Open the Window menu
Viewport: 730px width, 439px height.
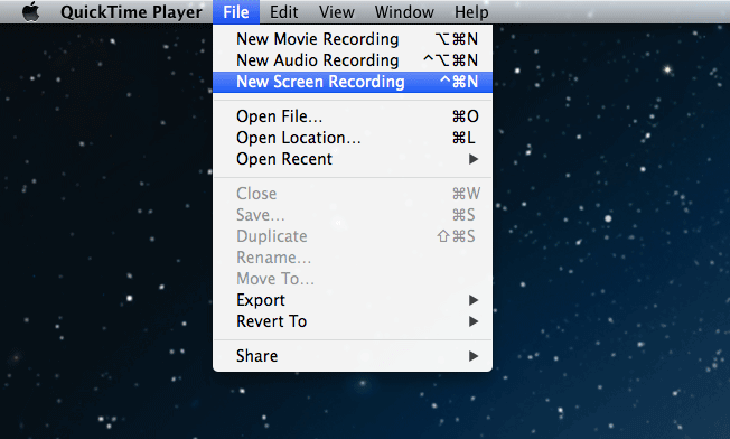coord(404,13)
